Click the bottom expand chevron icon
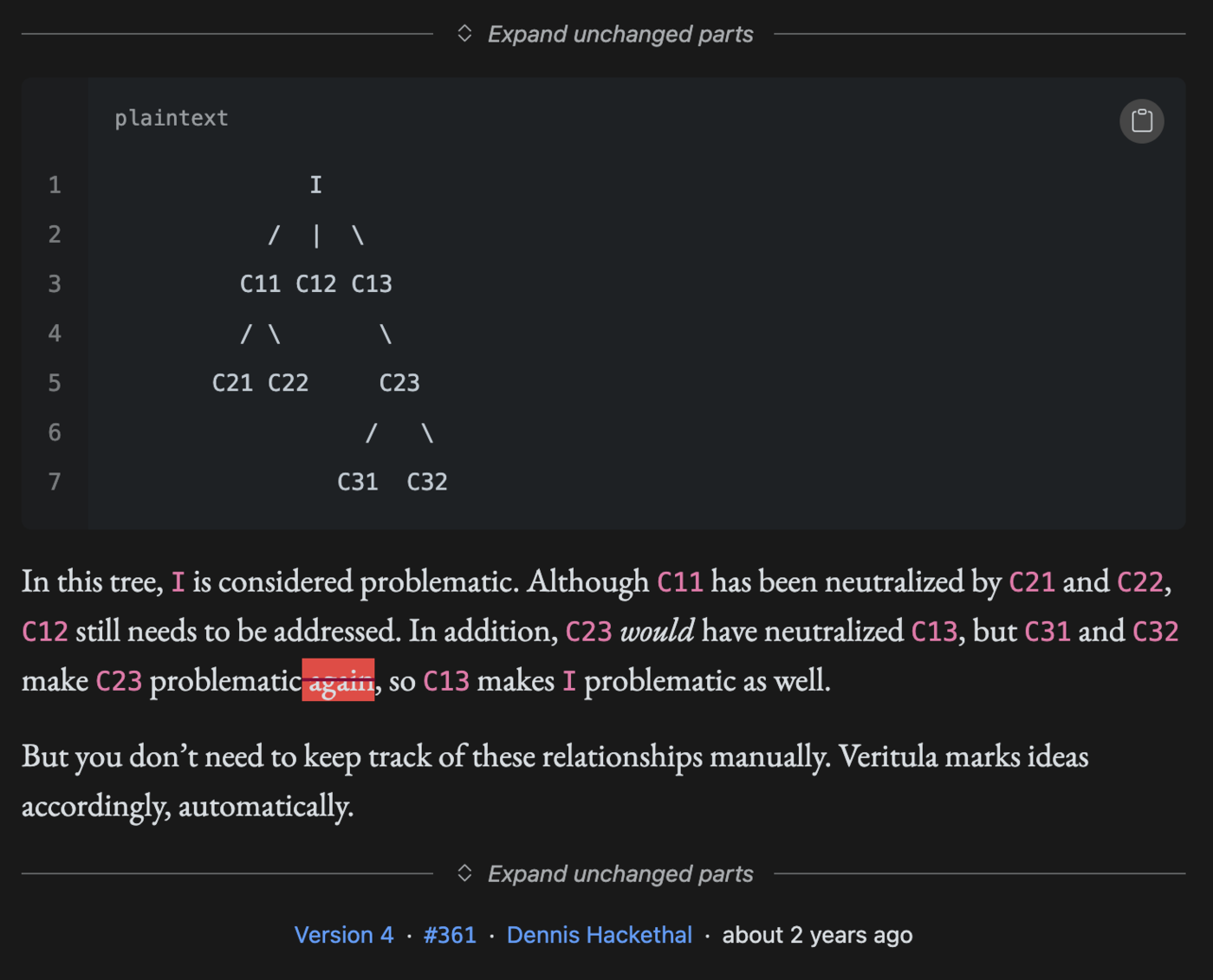Image resolution: width=1213 pixels, height=980 pixels. coord(464,873)
